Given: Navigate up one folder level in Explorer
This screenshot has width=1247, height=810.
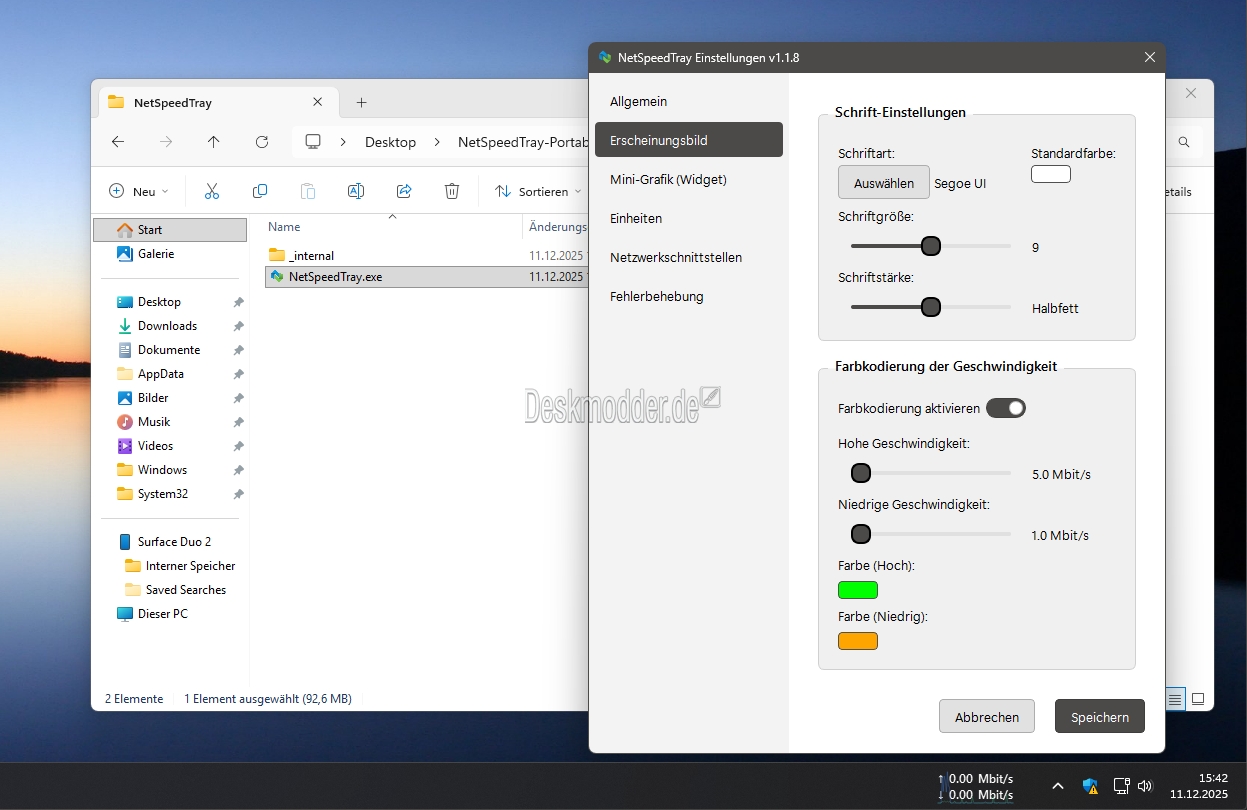Looking at the screenshot, I should tap(214, 142).
